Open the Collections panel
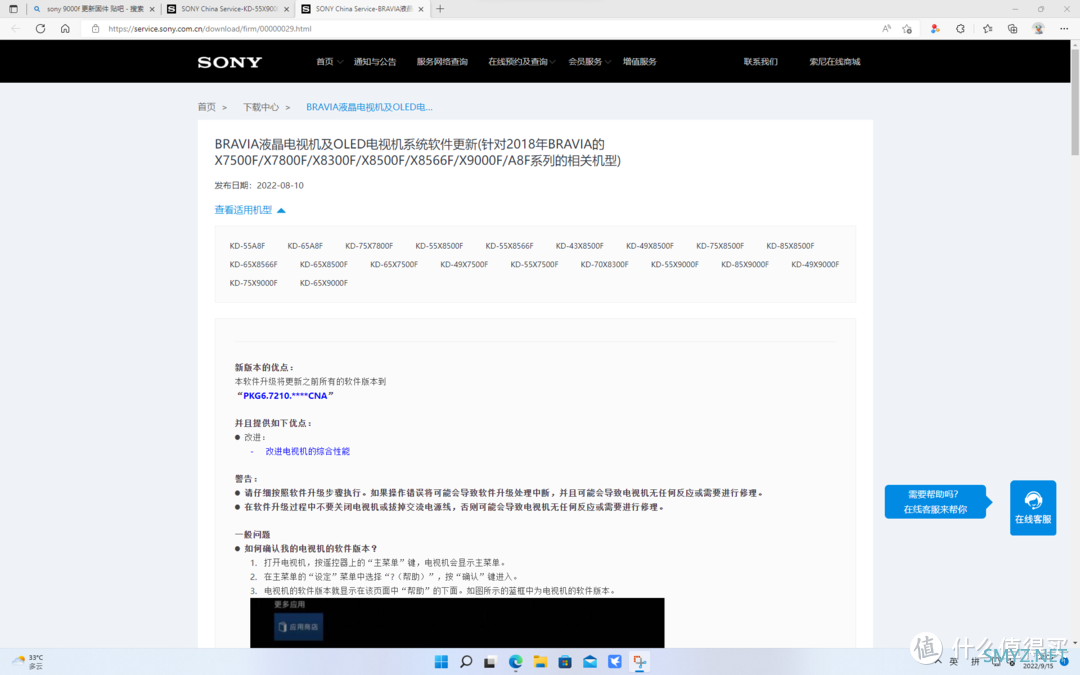 [x=1012, y=29]
